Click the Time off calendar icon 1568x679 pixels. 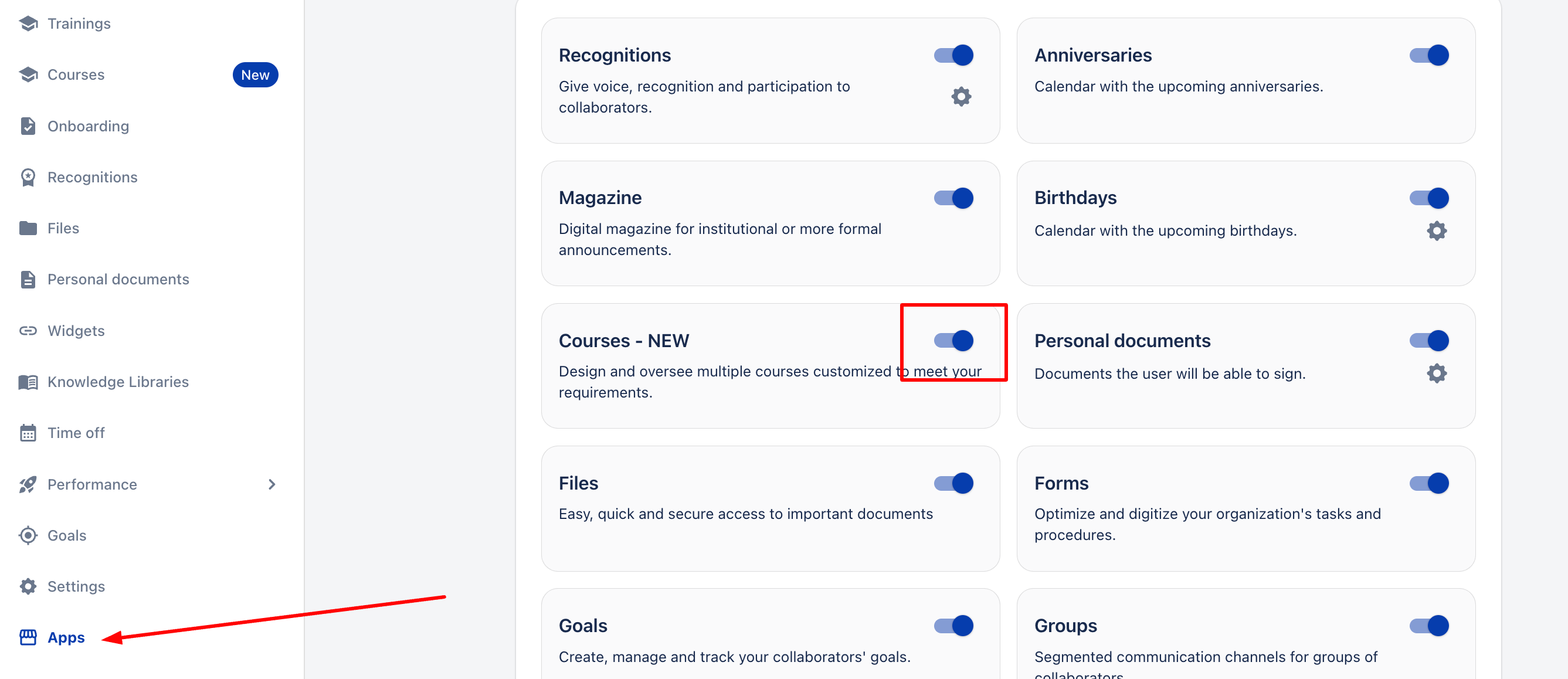[28, 433]
